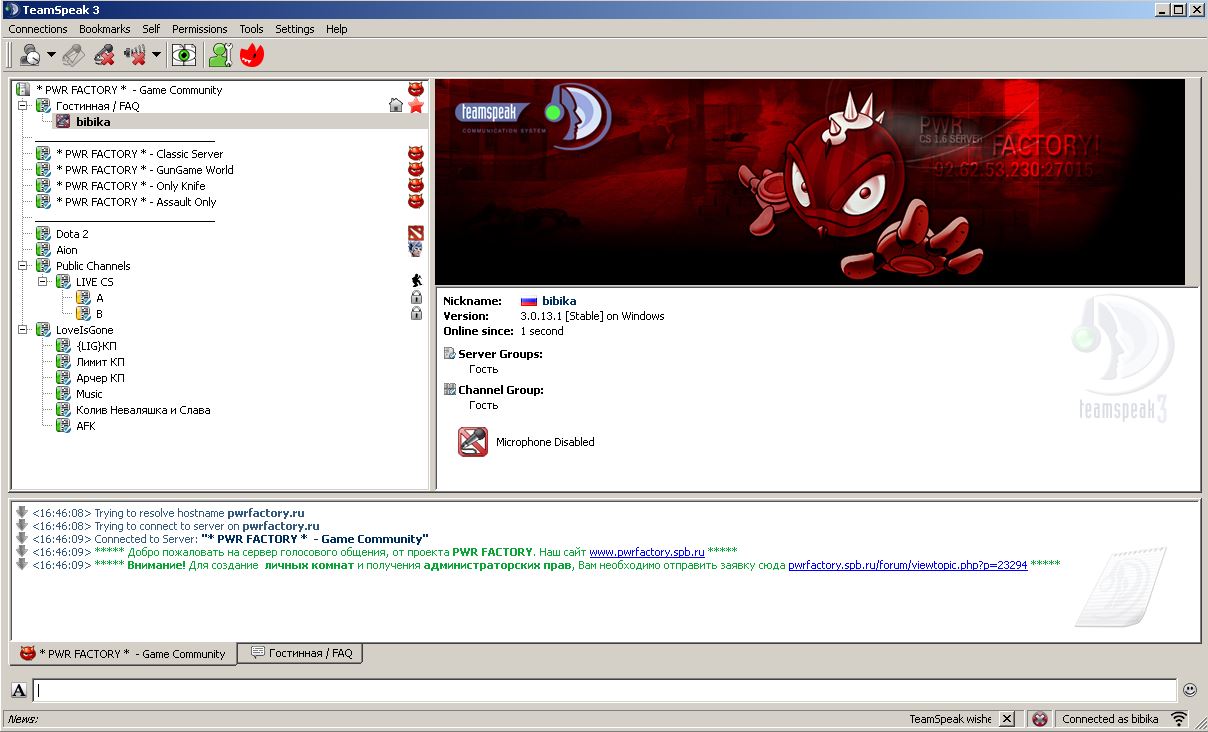Collapse the Public Channels tree node

[23, 266]
